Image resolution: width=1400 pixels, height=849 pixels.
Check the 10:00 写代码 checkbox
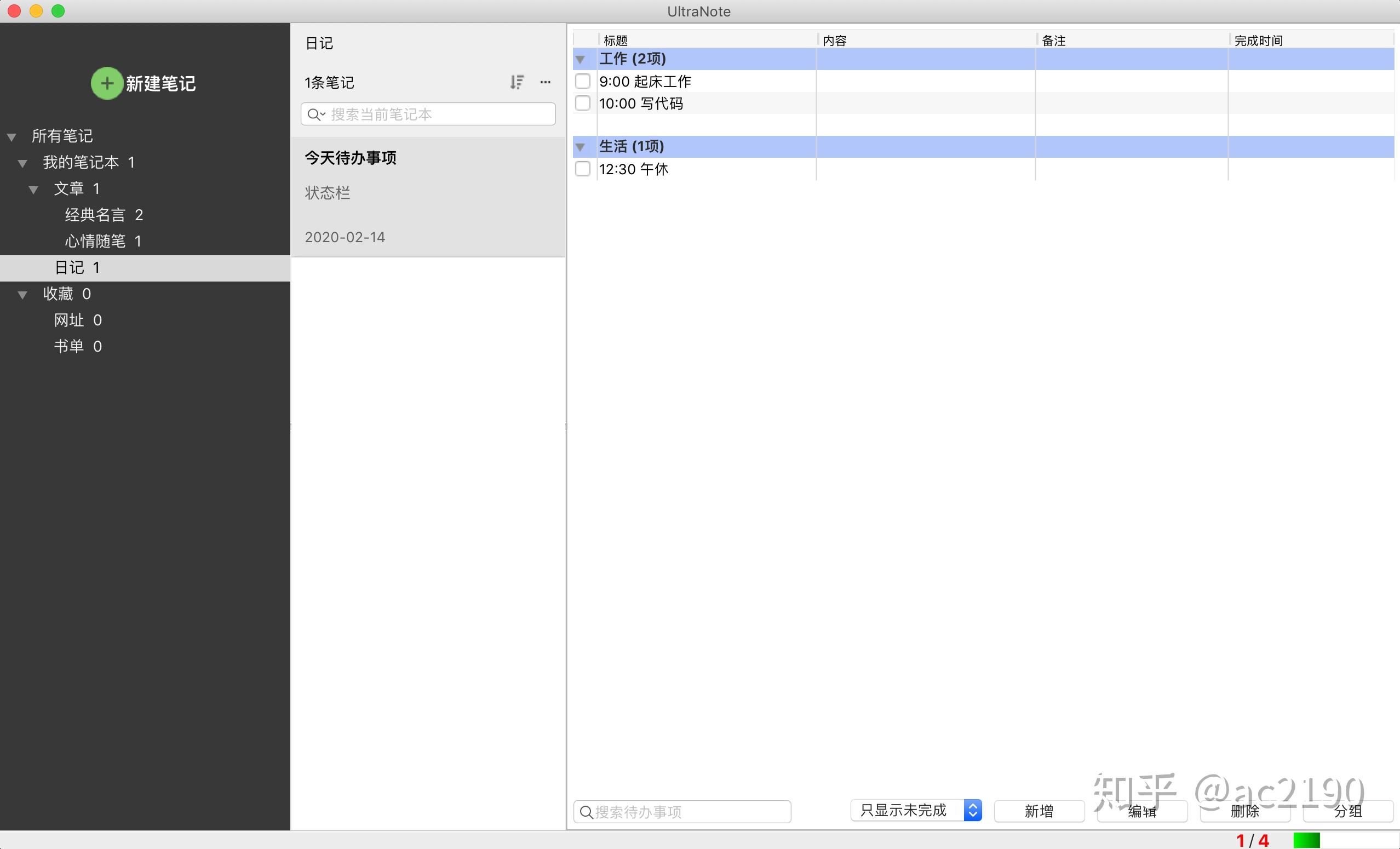[x=583, y=104]
